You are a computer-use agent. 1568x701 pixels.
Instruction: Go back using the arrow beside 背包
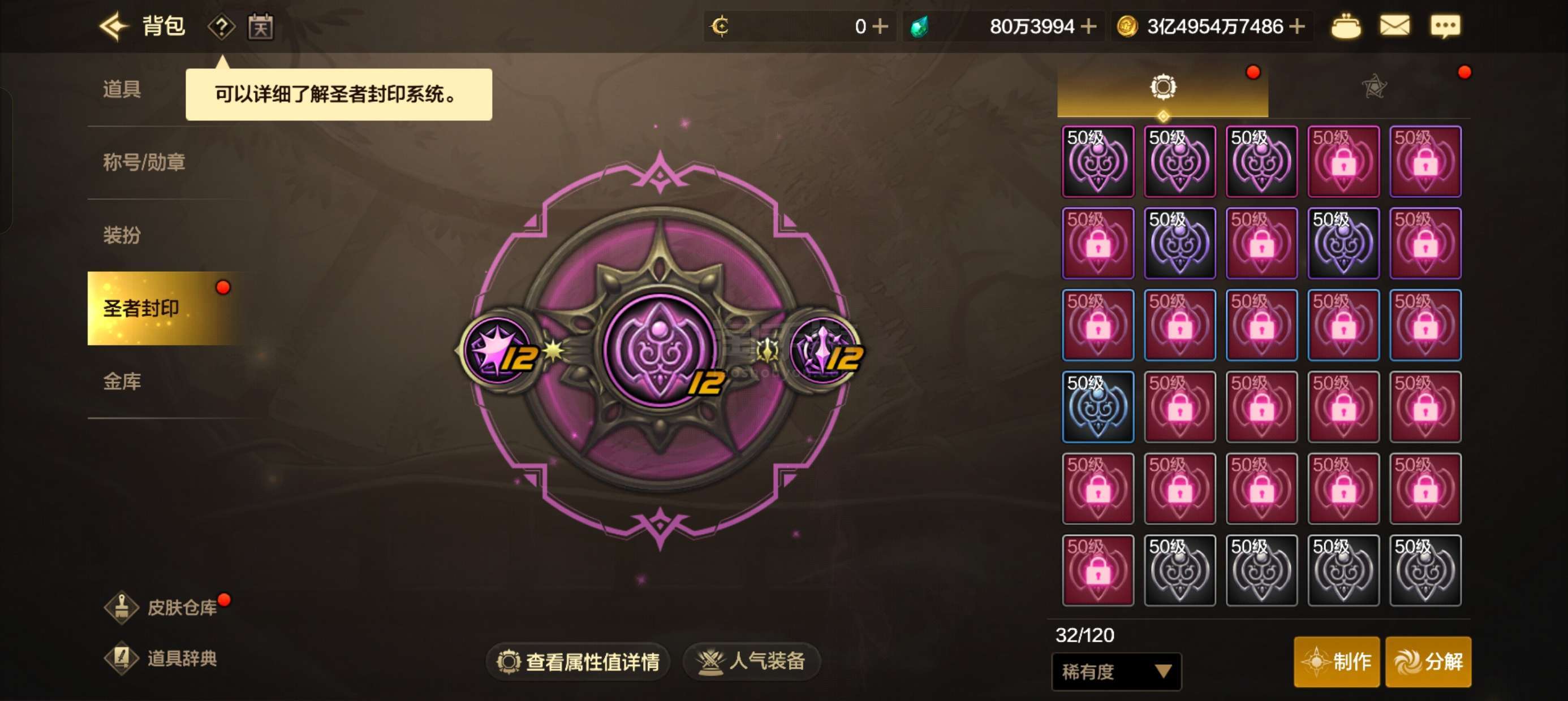114,26
